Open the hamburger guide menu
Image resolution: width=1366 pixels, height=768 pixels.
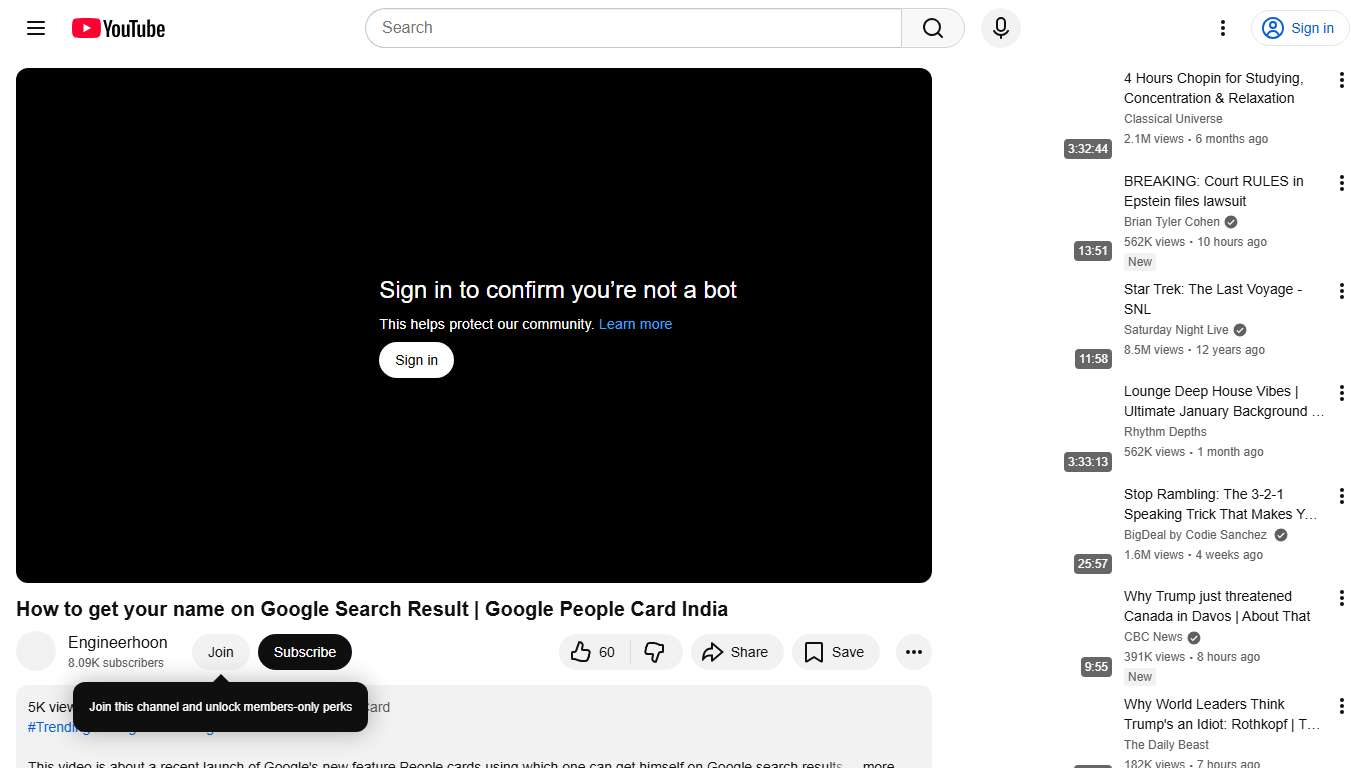tap(35, 28)
